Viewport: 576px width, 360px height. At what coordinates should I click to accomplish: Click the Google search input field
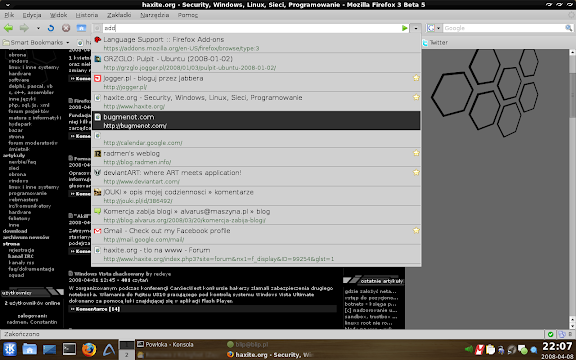503,28
